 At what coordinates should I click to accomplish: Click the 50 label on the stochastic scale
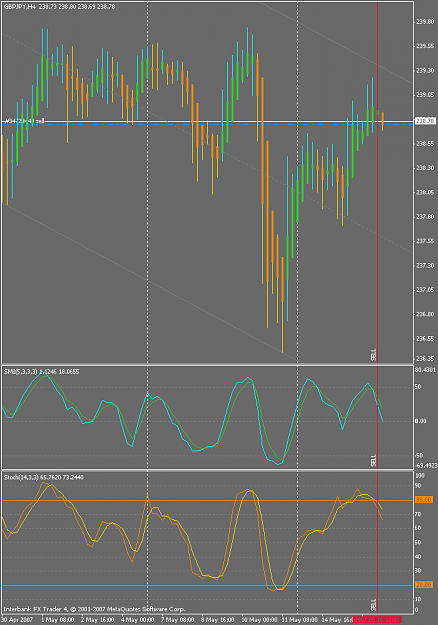click(418, 542)
